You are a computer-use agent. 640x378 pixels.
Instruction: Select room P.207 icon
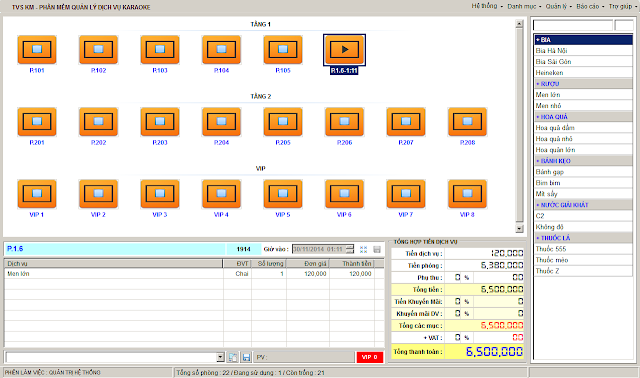406,121
